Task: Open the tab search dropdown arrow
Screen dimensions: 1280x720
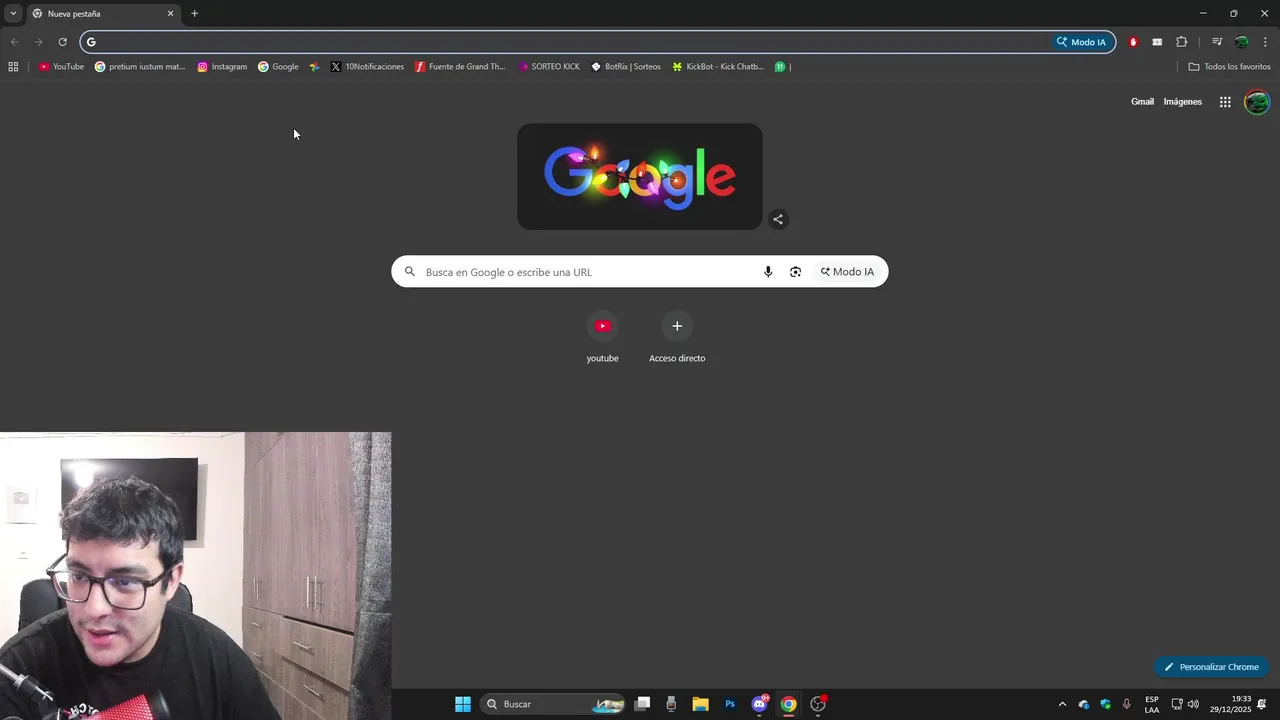Action: click(x=13, y=13)
